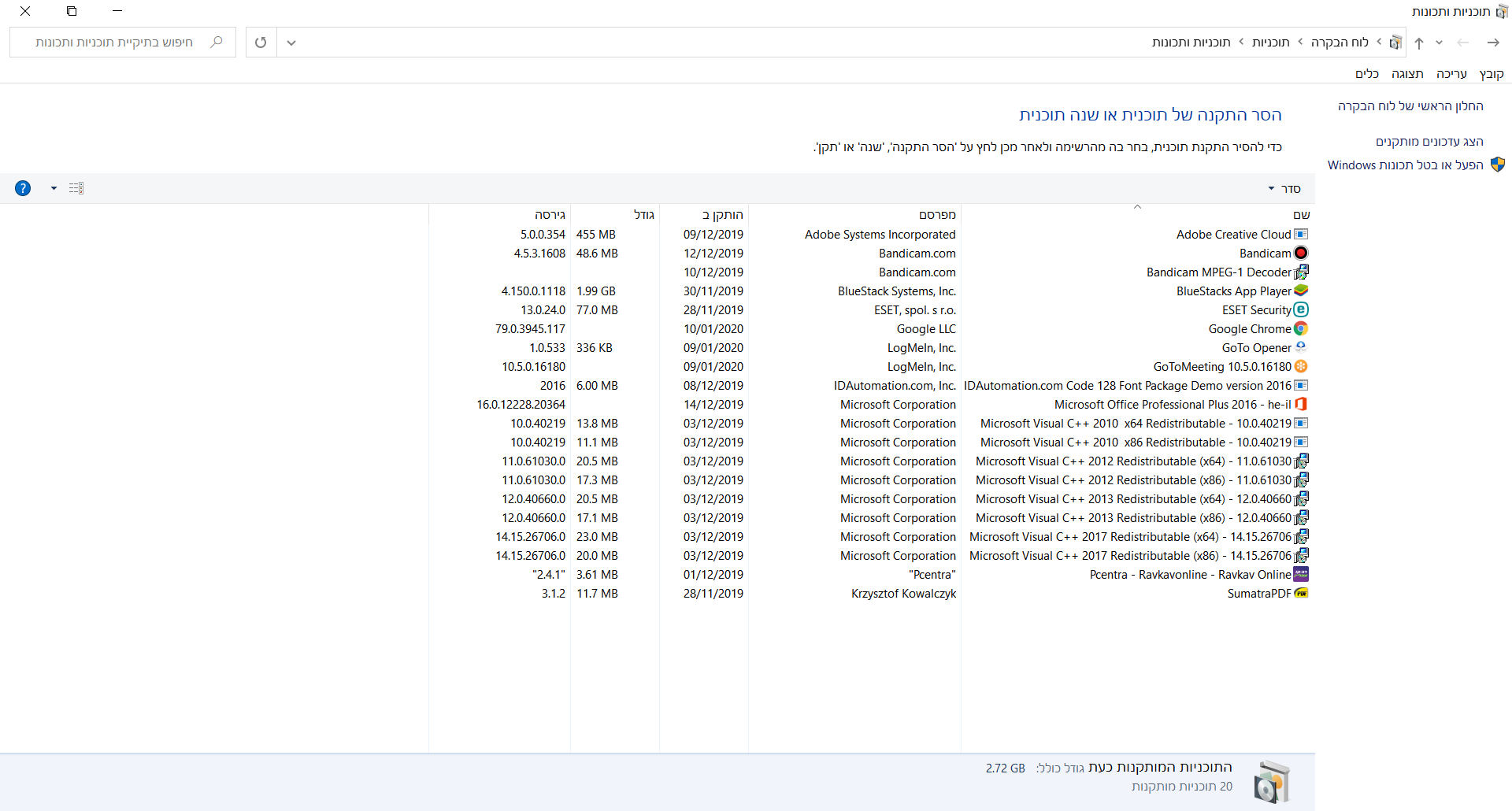Open the recent locations dropdown arrow
Viewport: 1512px width, 811px height.
1439,43
